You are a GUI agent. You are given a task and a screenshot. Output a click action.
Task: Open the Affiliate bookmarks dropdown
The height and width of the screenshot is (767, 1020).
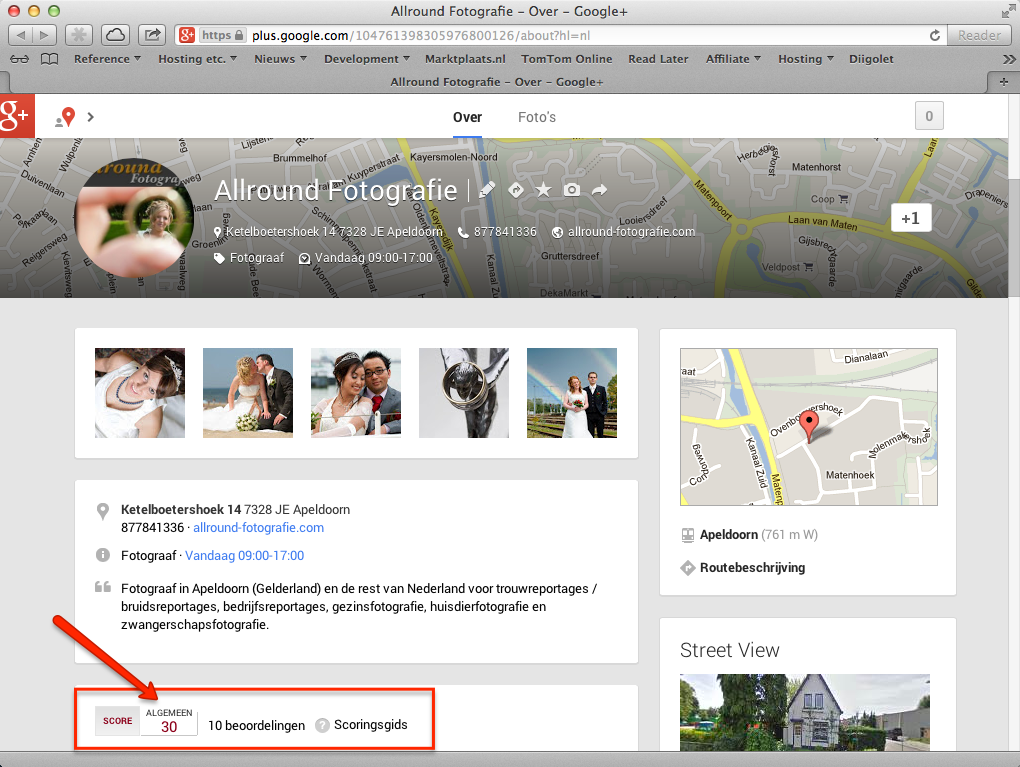733,59
